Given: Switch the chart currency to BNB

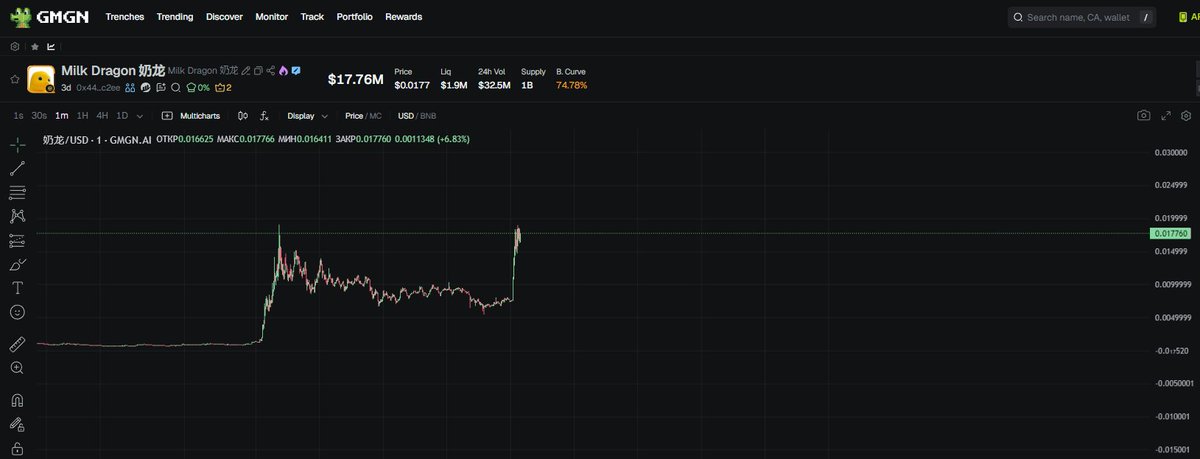Looking at the screenshot, I should 428,116.
